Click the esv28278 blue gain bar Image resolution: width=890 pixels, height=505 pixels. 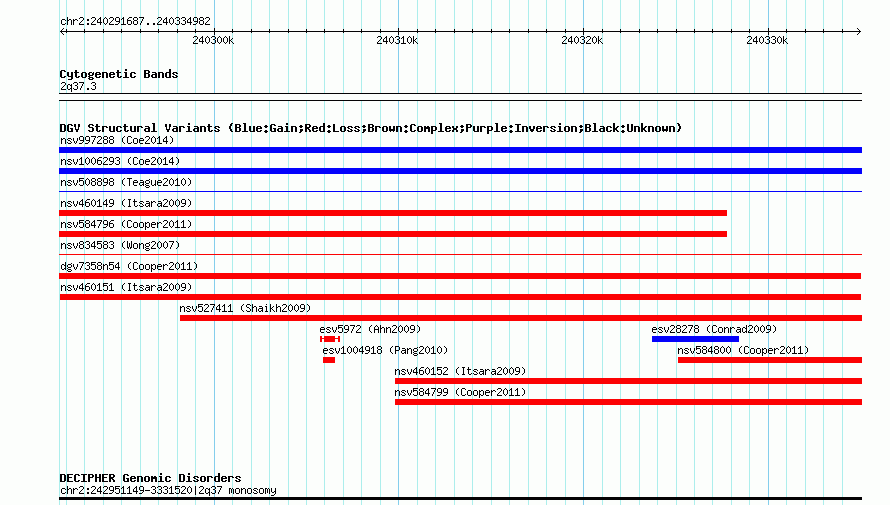[695, 339]
